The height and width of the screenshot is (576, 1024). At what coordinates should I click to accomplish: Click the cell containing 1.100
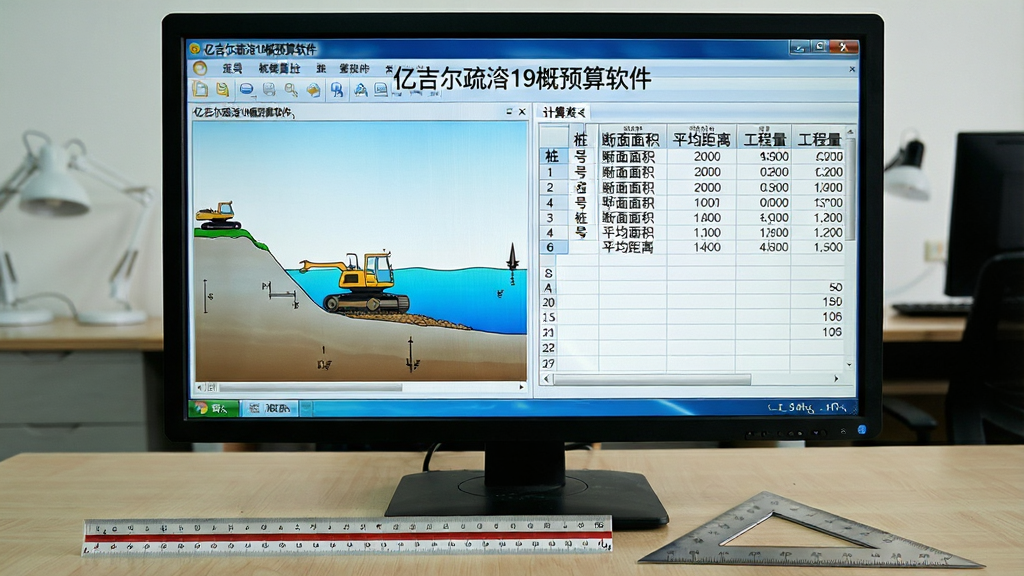click(x=701, y=232)
